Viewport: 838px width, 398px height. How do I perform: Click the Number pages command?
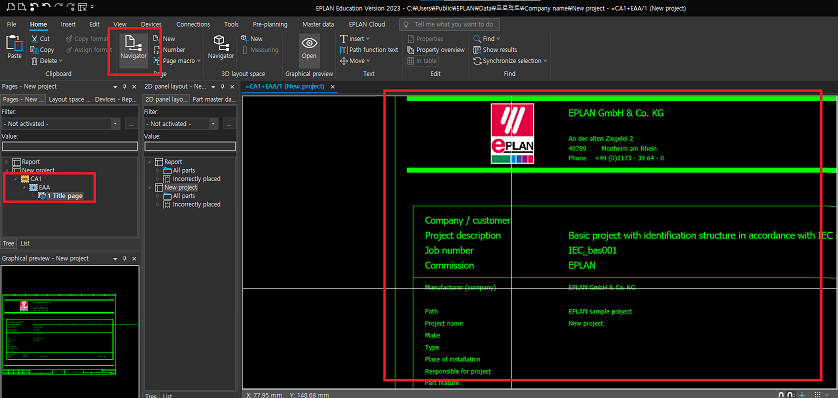click(x=169, y=50)
